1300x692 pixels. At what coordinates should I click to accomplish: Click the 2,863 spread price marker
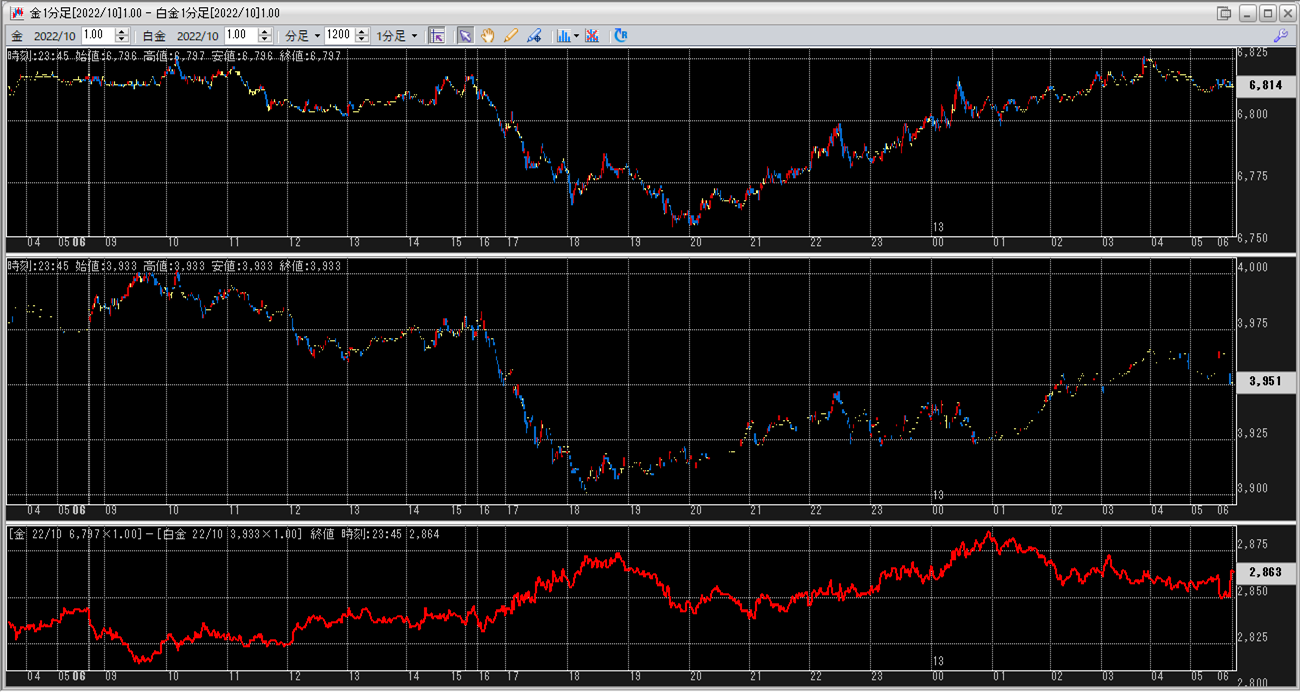coord(1265,573)
